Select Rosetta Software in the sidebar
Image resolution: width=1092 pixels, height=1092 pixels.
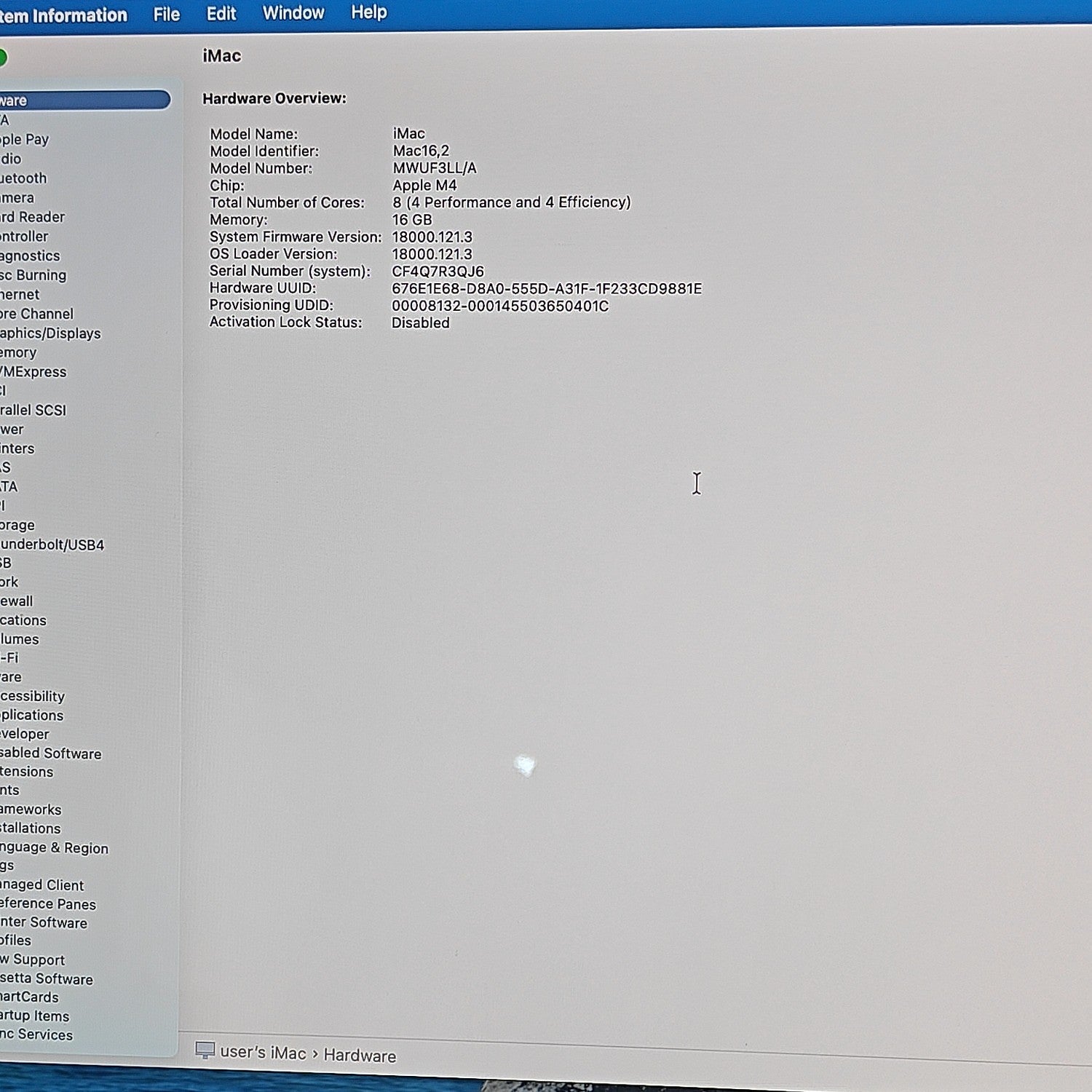[47, 979]
